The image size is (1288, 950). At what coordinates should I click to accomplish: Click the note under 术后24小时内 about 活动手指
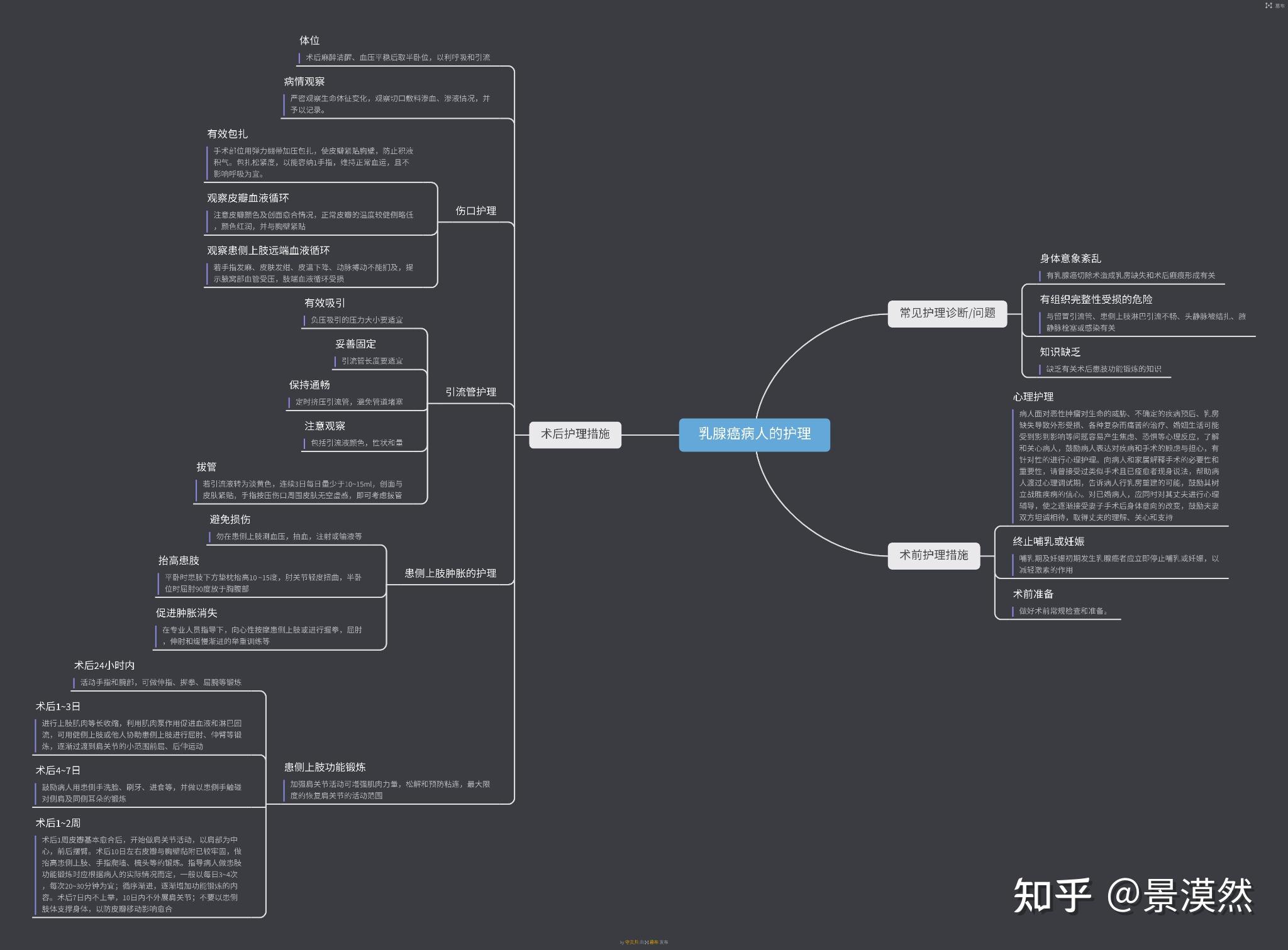pos(160,682)
